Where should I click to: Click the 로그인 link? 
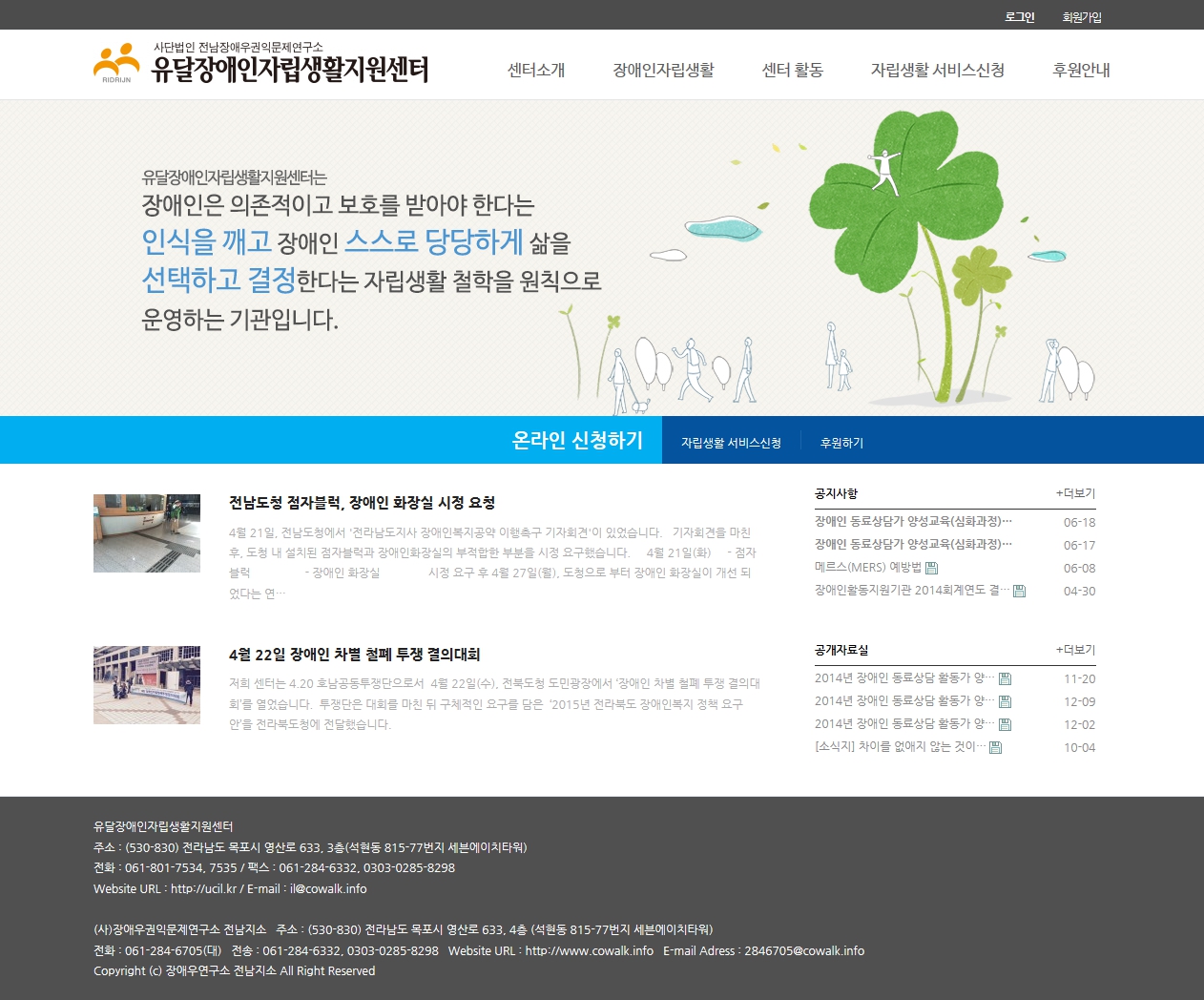(x=1020, y=17)
